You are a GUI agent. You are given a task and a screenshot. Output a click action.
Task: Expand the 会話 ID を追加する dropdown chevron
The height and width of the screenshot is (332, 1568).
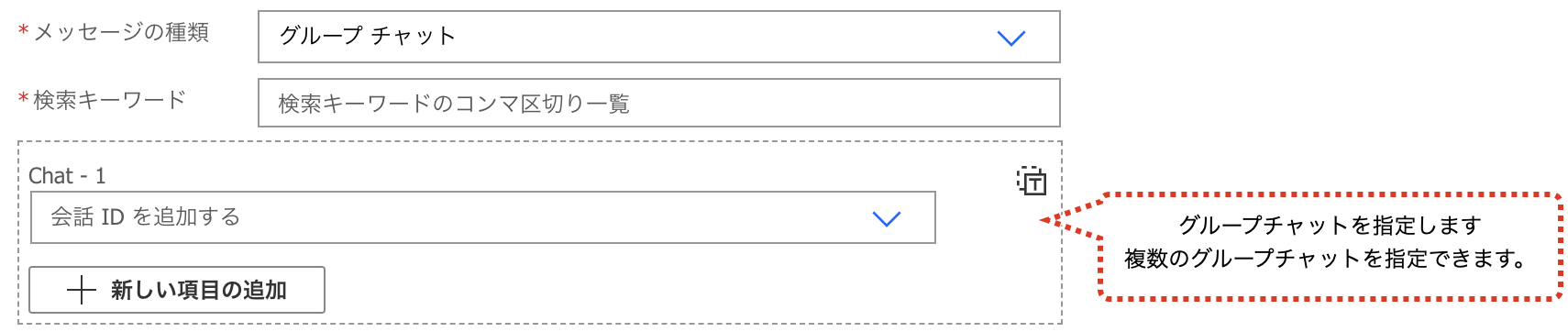[887, 218]
